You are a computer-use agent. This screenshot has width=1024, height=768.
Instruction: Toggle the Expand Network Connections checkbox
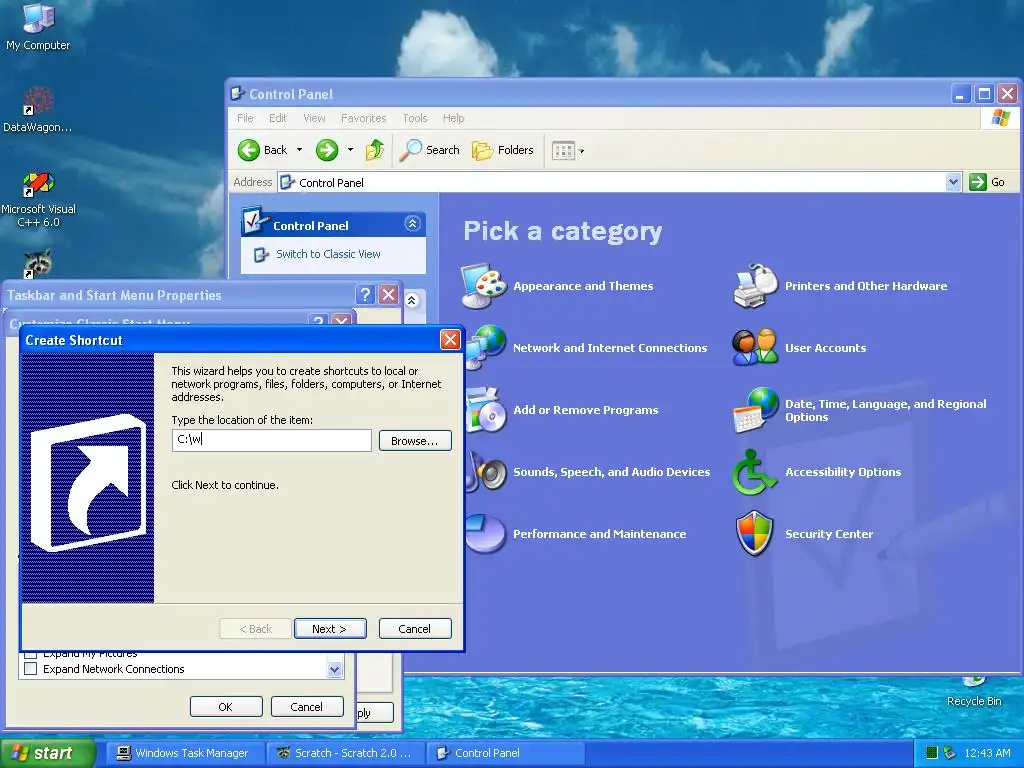(30, 669)
